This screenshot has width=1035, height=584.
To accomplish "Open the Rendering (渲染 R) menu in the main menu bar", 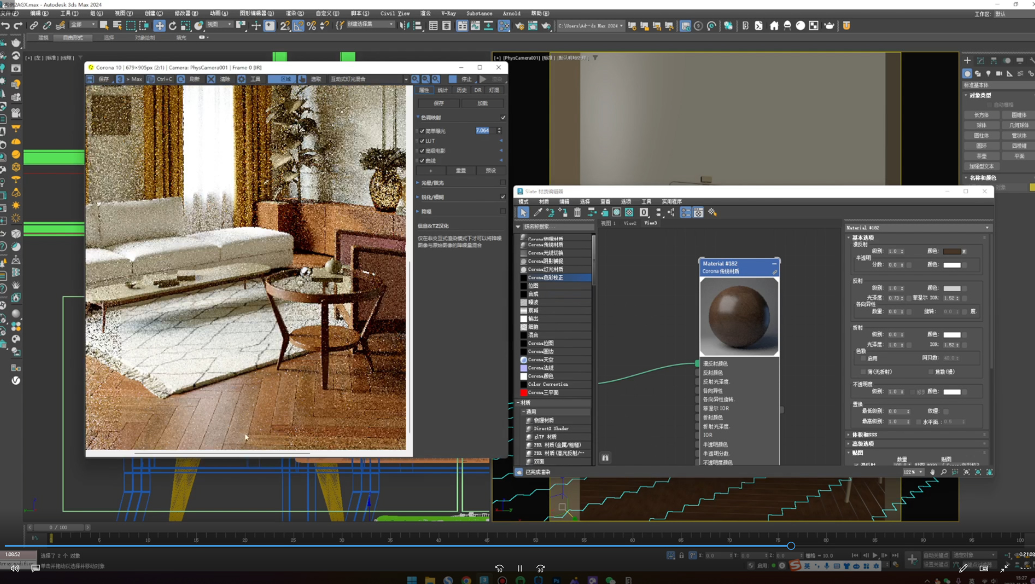I will 295,13.
